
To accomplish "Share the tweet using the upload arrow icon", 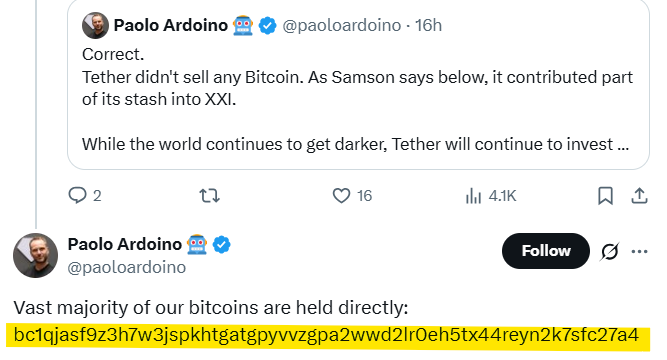I will tap(639, 196).
